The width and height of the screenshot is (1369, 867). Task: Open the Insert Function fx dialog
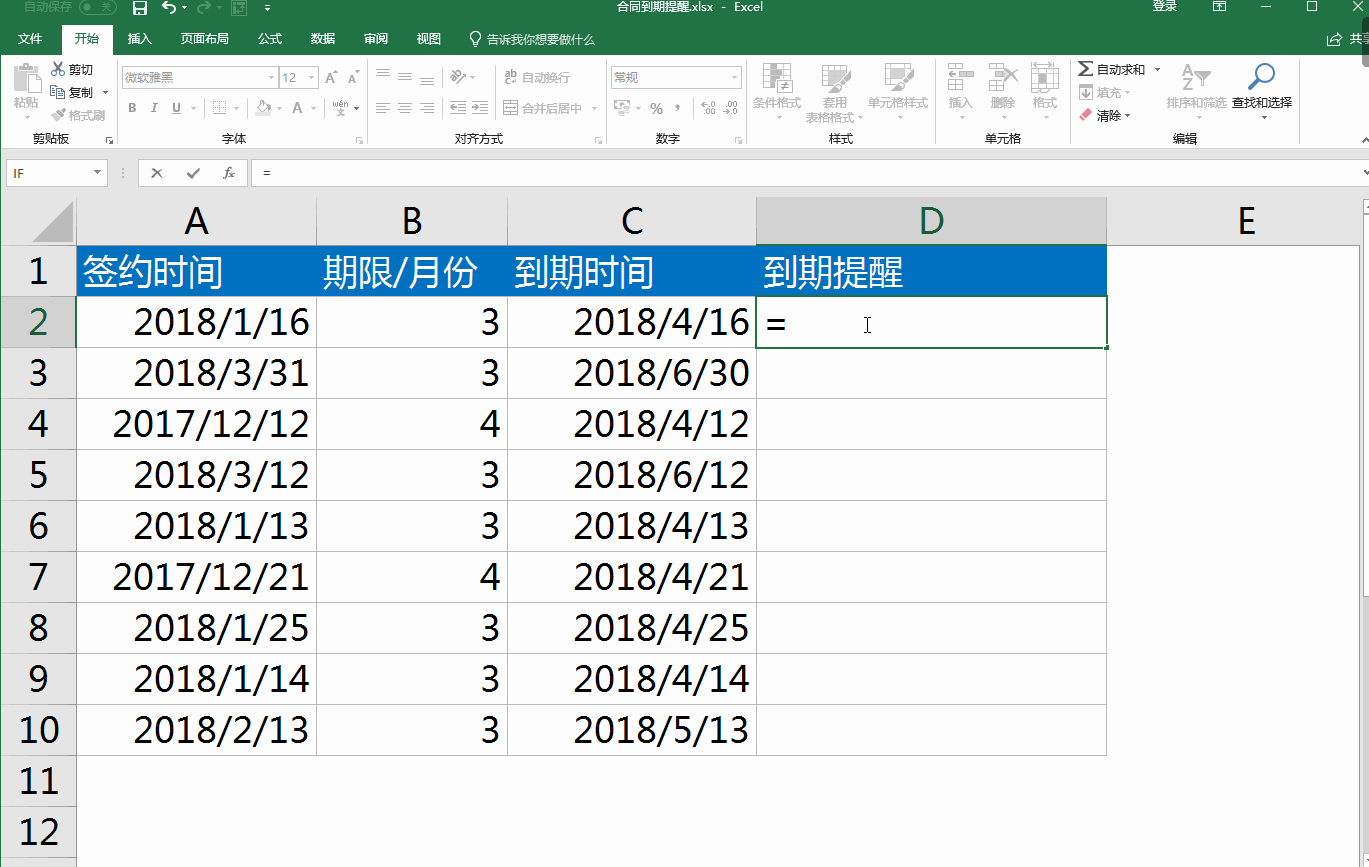coord(229,173)
